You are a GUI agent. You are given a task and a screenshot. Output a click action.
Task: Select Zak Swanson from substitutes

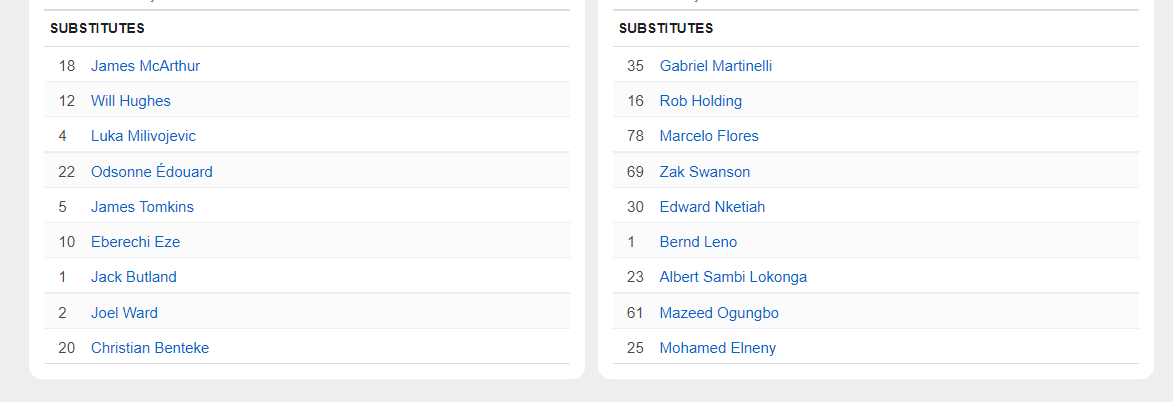[704, 172]
